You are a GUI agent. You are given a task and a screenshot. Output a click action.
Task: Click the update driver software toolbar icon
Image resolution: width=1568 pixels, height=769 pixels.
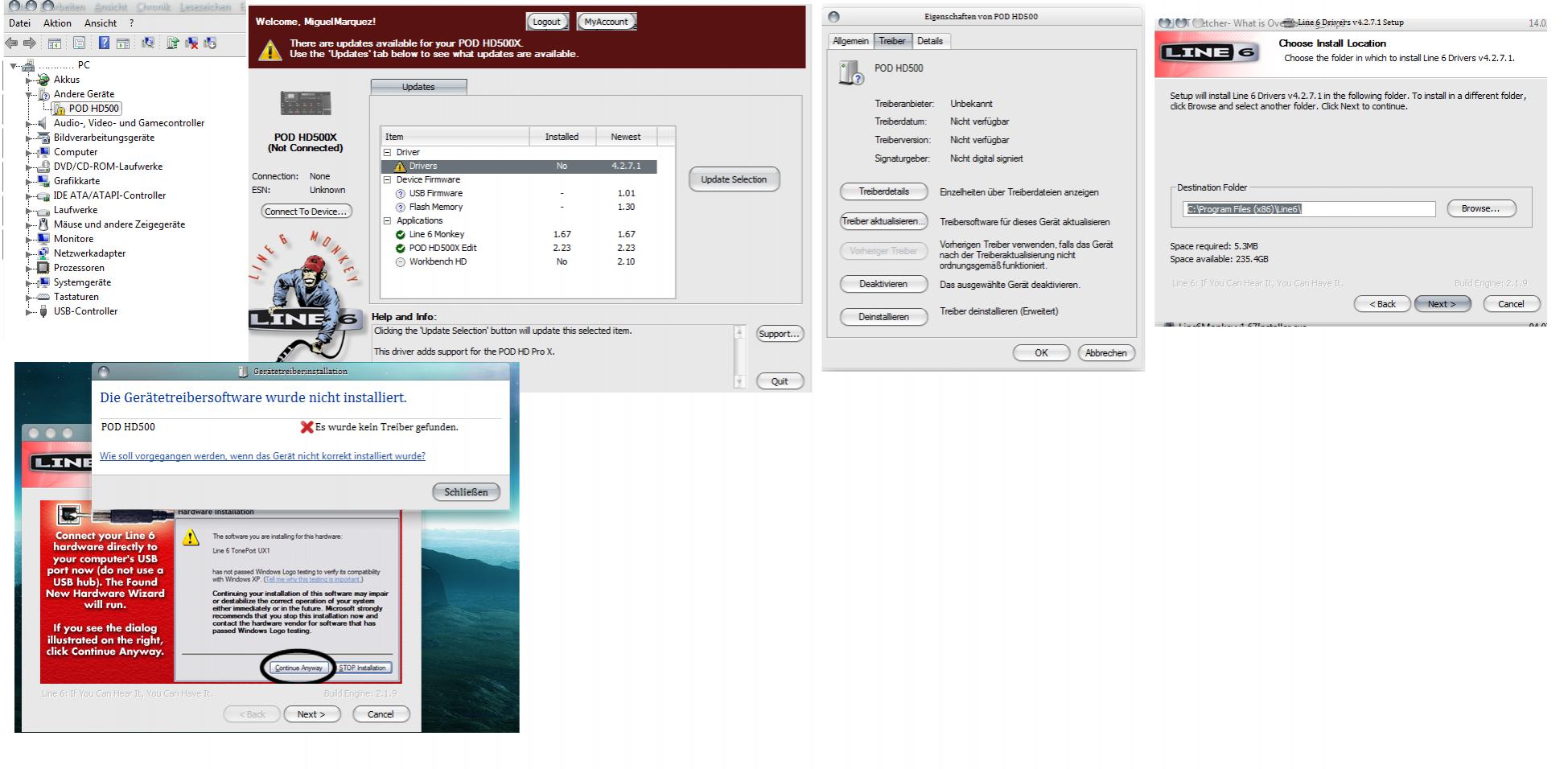pyautogui.click(x=172, y=43)
